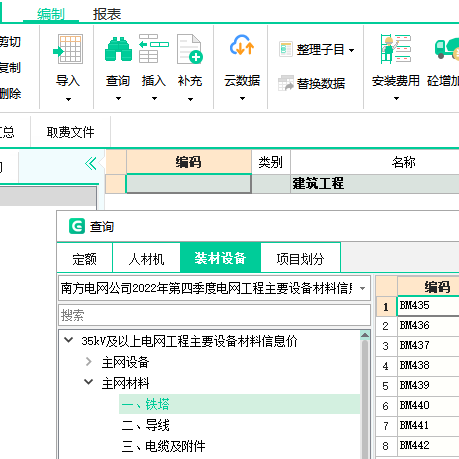Open the 整理子目 dropdown arrow

click(352, 51)
